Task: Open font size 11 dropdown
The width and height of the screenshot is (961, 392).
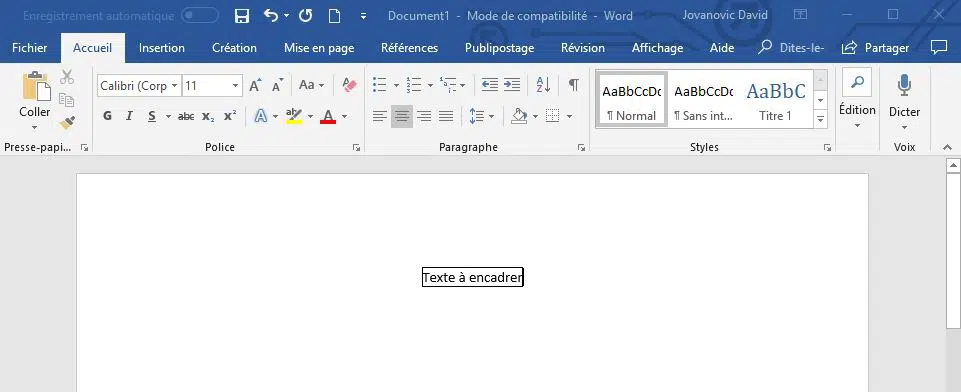Action: point(236,86)
